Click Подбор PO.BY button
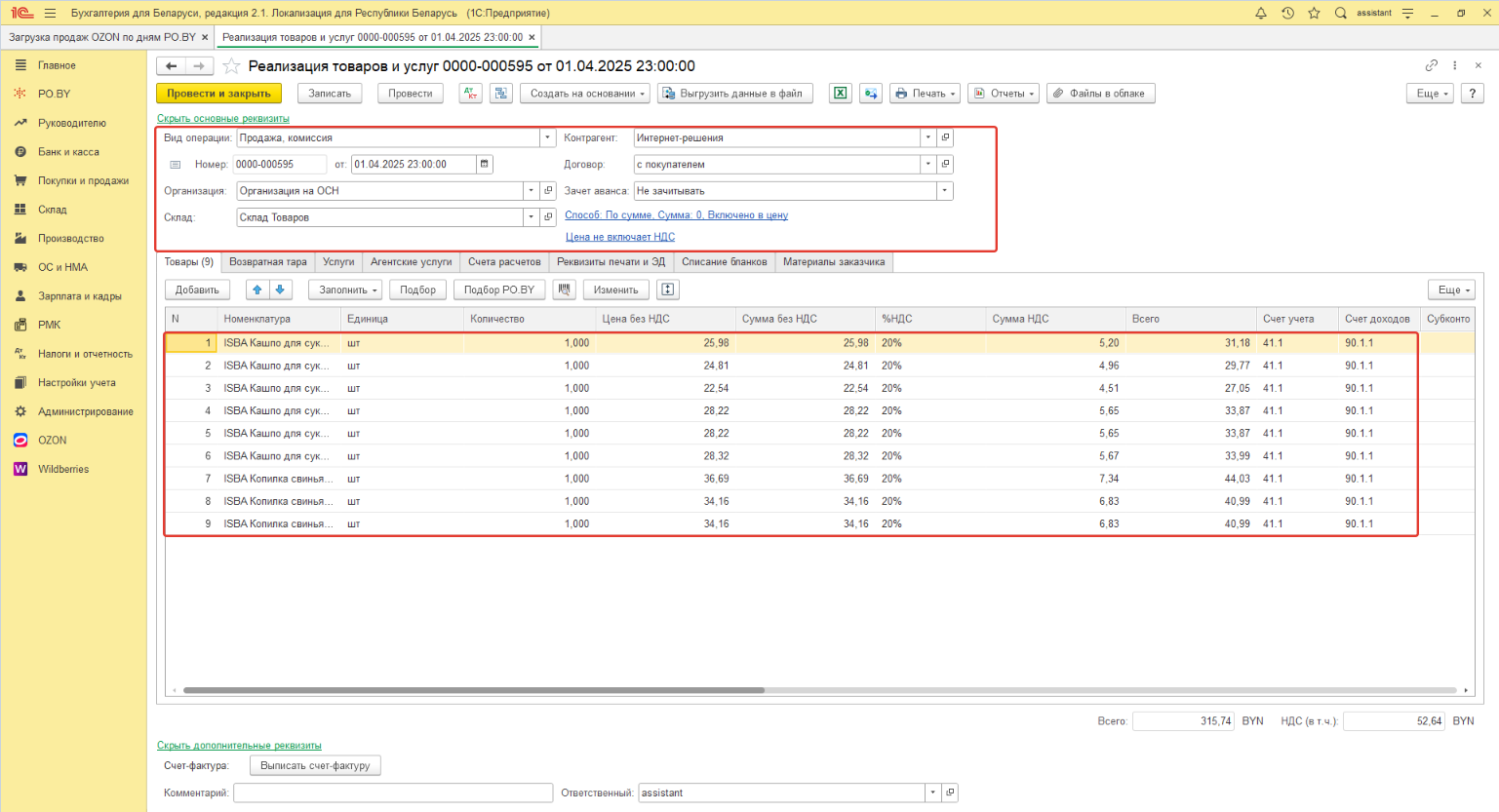Viewport: 1499px width, 812px height. (499, 290)
